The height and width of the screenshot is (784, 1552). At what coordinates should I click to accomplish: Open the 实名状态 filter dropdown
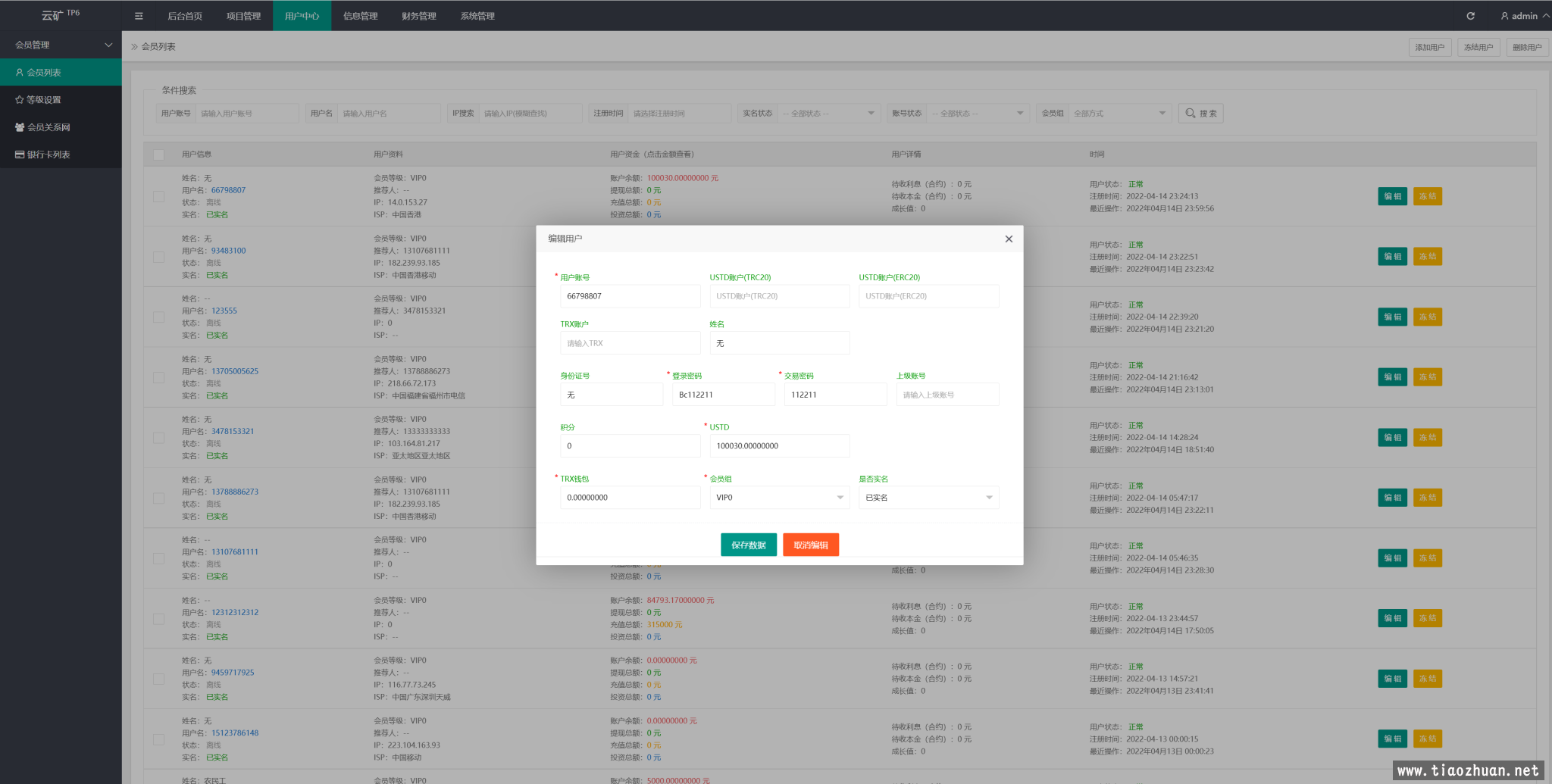pyautogui.click(x=828, y=114)
